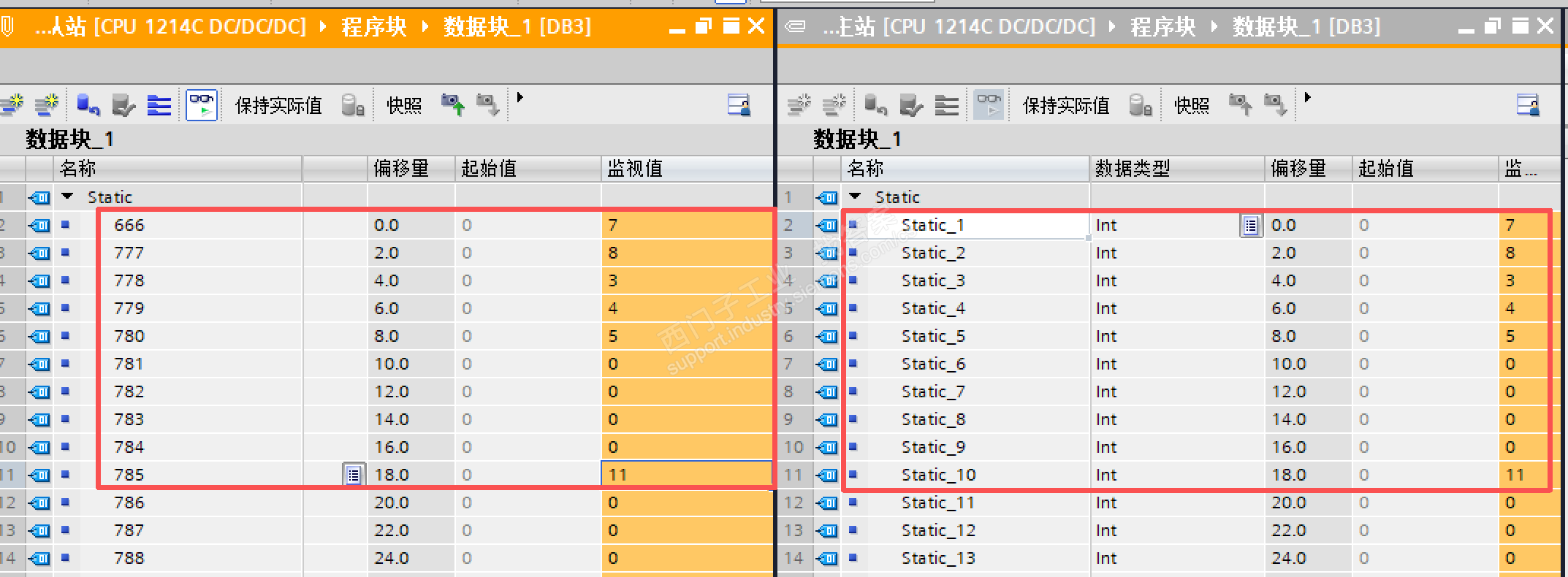Screen dimensions: 1568x577
Task: Click Insert row icon in 从站 window toolbar
Action: tap(12, 105)
